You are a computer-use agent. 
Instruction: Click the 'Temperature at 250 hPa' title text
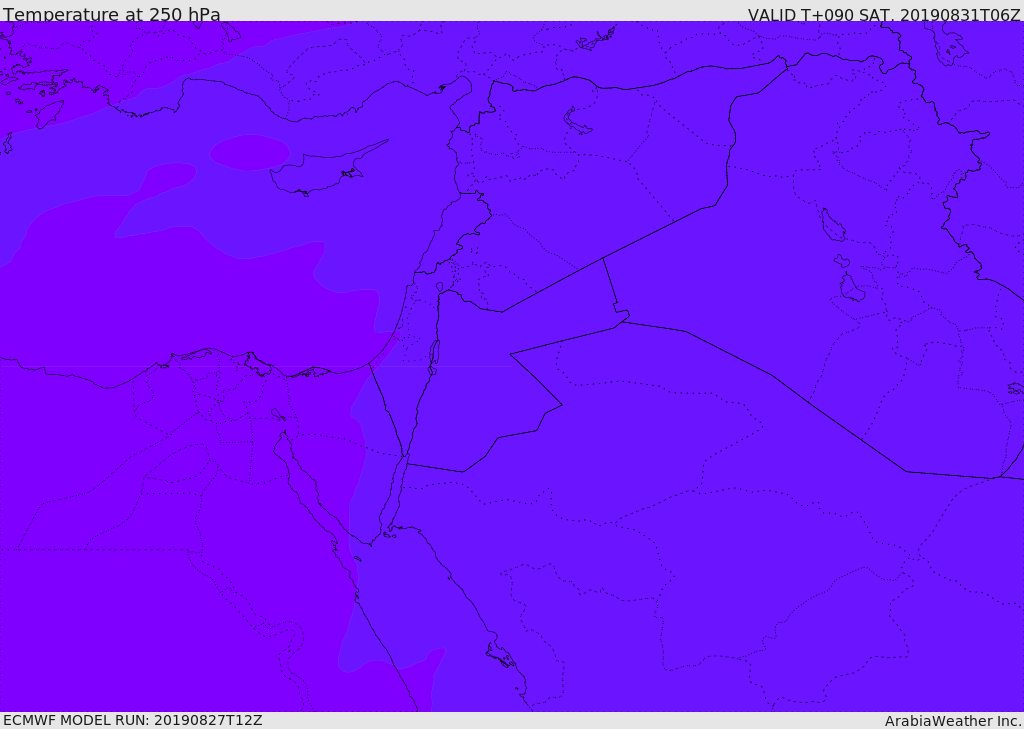(x=112, y=14)
